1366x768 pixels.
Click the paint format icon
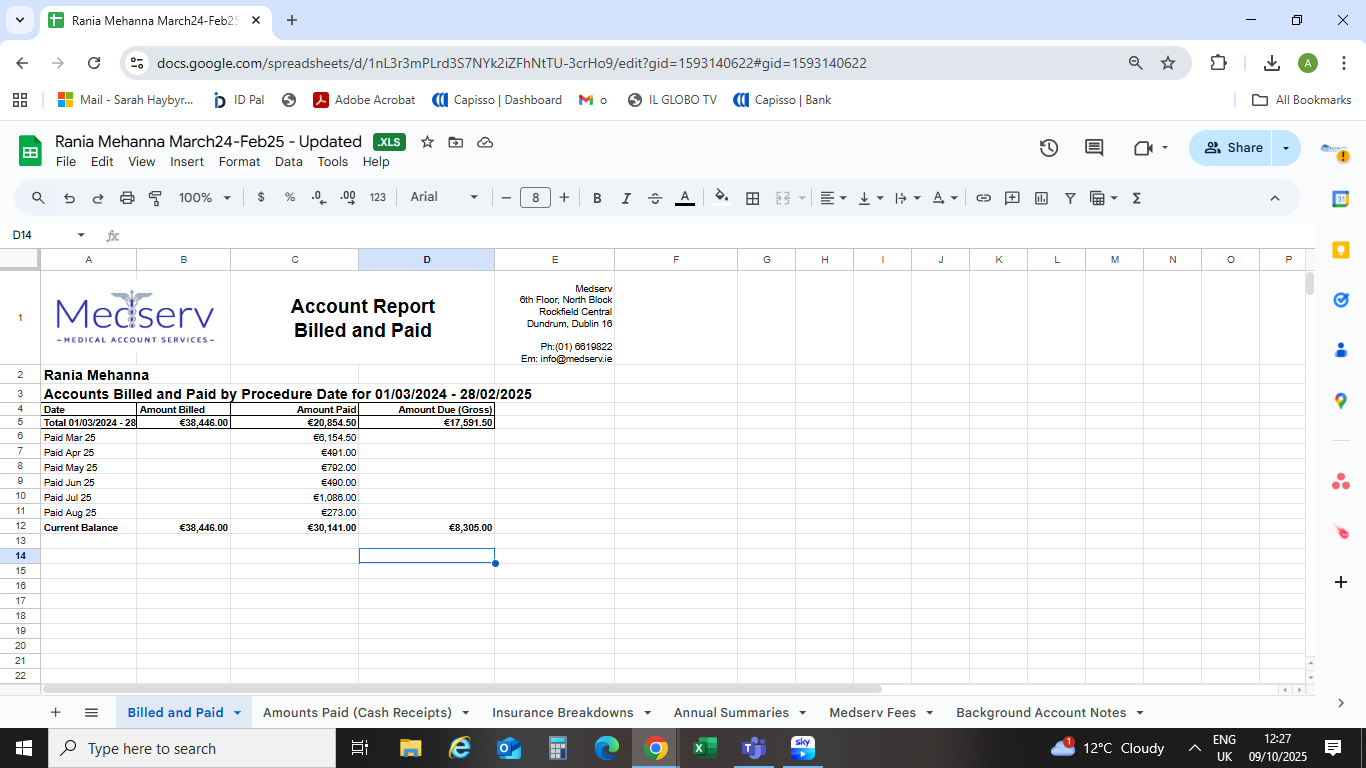point(155,198)
